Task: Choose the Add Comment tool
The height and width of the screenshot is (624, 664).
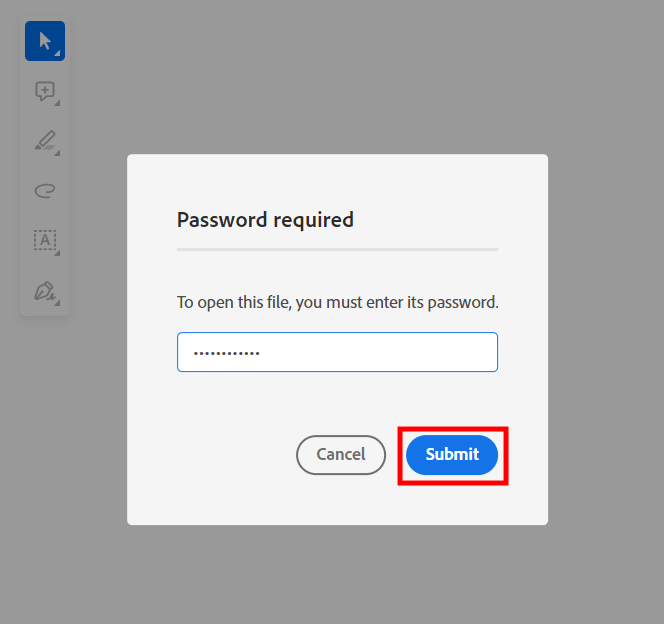Action: (44, 91)
